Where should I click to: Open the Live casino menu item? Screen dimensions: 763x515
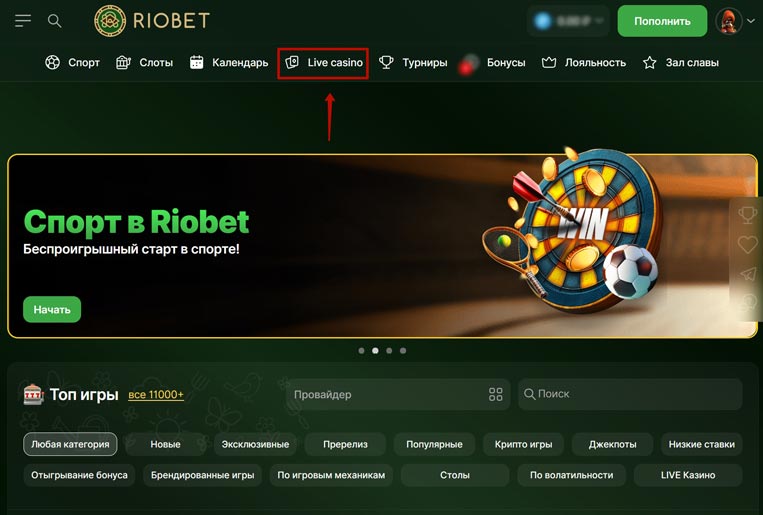tap(323, 63)
